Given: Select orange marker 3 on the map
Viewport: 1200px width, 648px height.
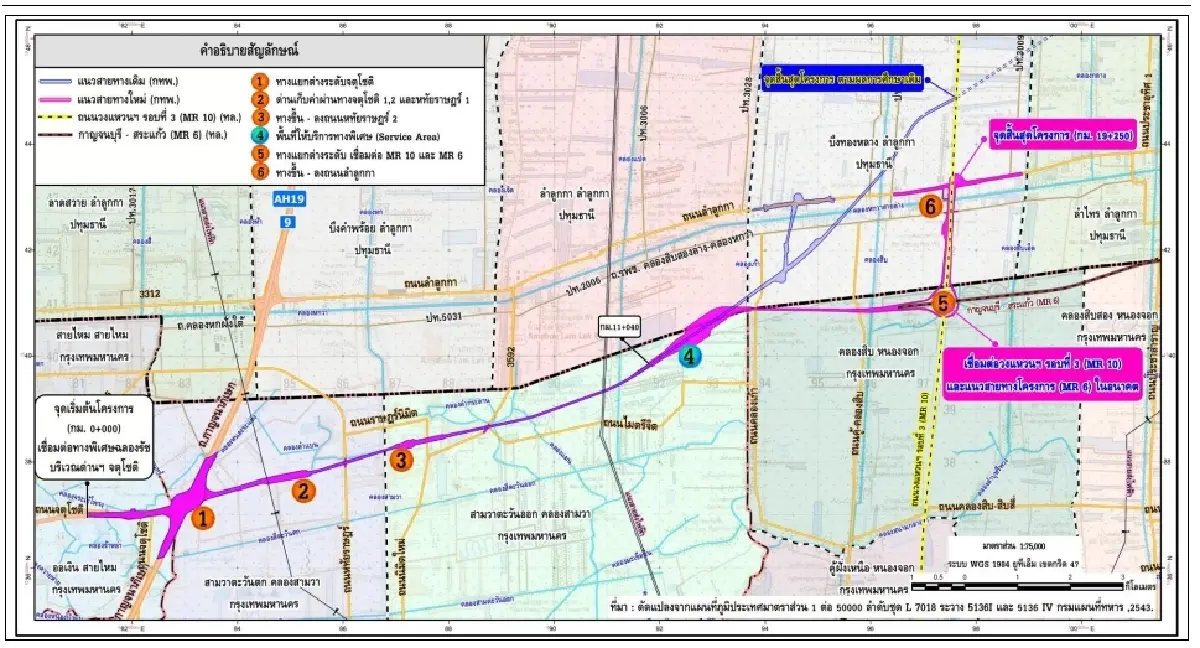Looking at the screenshot, I should pos(400,460).
